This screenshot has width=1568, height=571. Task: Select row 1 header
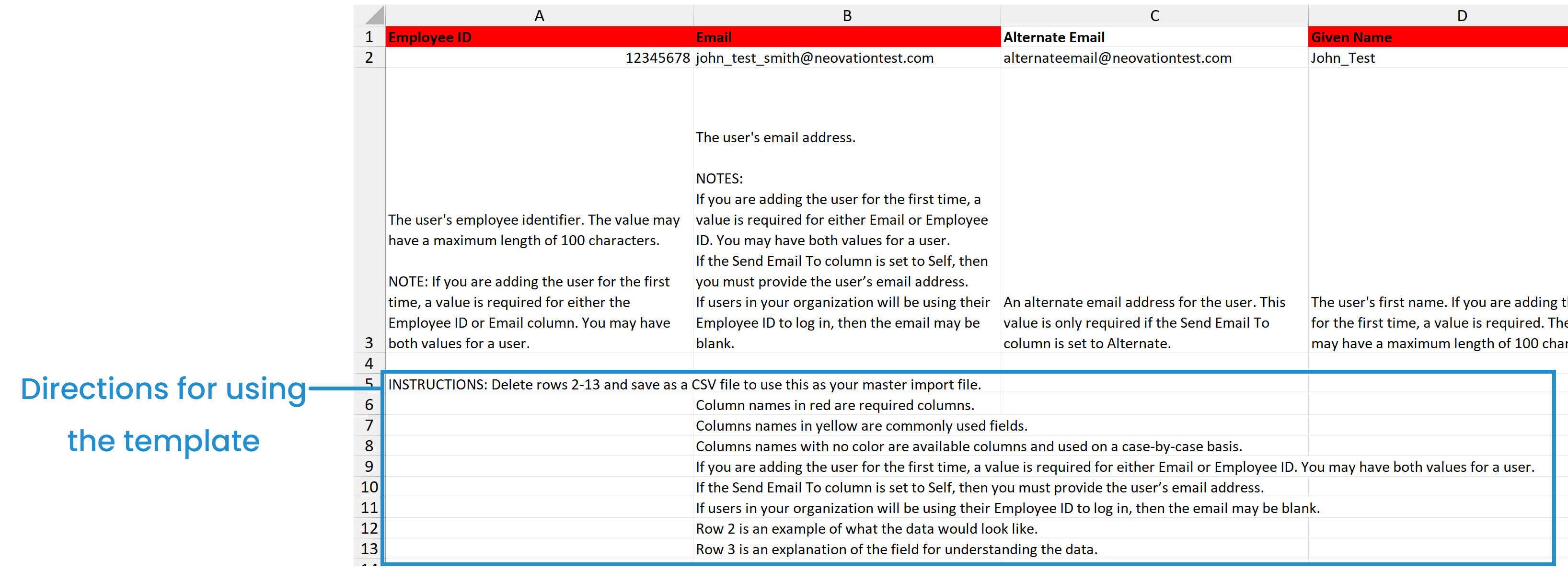[x=369, y=36]
